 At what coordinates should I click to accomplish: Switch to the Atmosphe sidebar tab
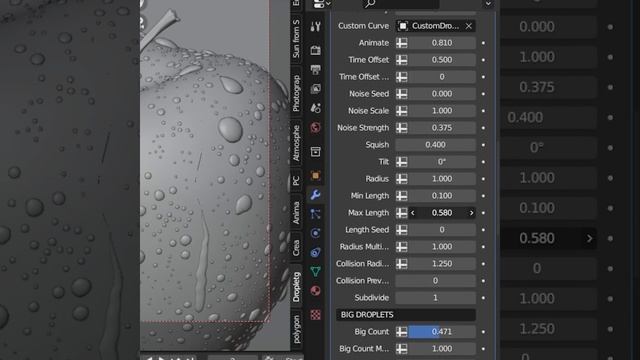click(x=296, y=143)
